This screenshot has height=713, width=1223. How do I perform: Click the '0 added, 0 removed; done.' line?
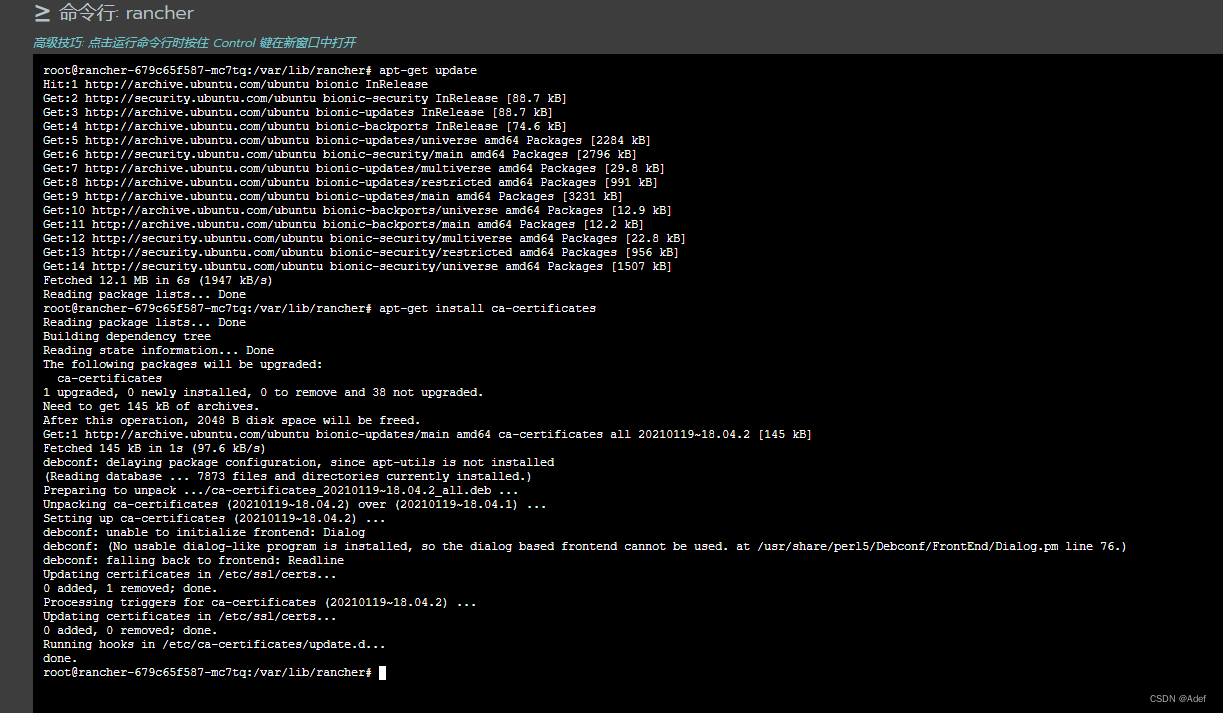(130, 630)
